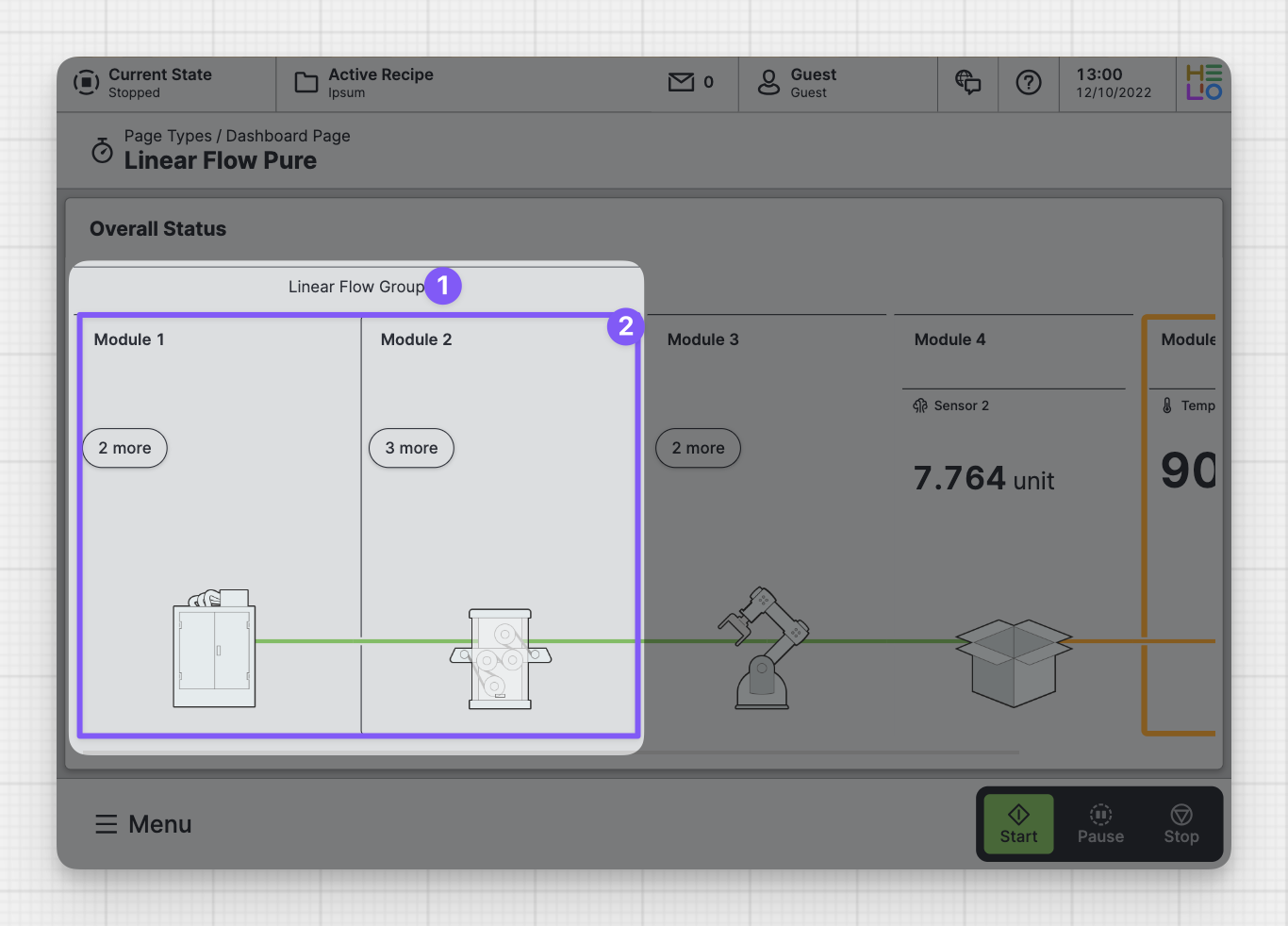The image size is (1288, 926).
Task: Select the open box in Module 4
Action: pyautogui.click(x=1013, y=662)
